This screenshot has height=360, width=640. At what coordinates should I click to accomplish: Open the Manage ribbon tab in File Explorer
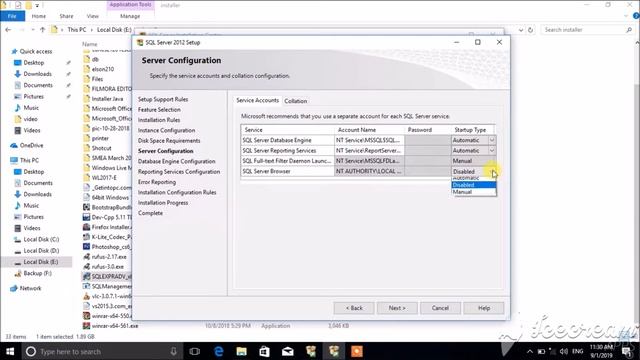pyautogui.click(x=130, y=16)
